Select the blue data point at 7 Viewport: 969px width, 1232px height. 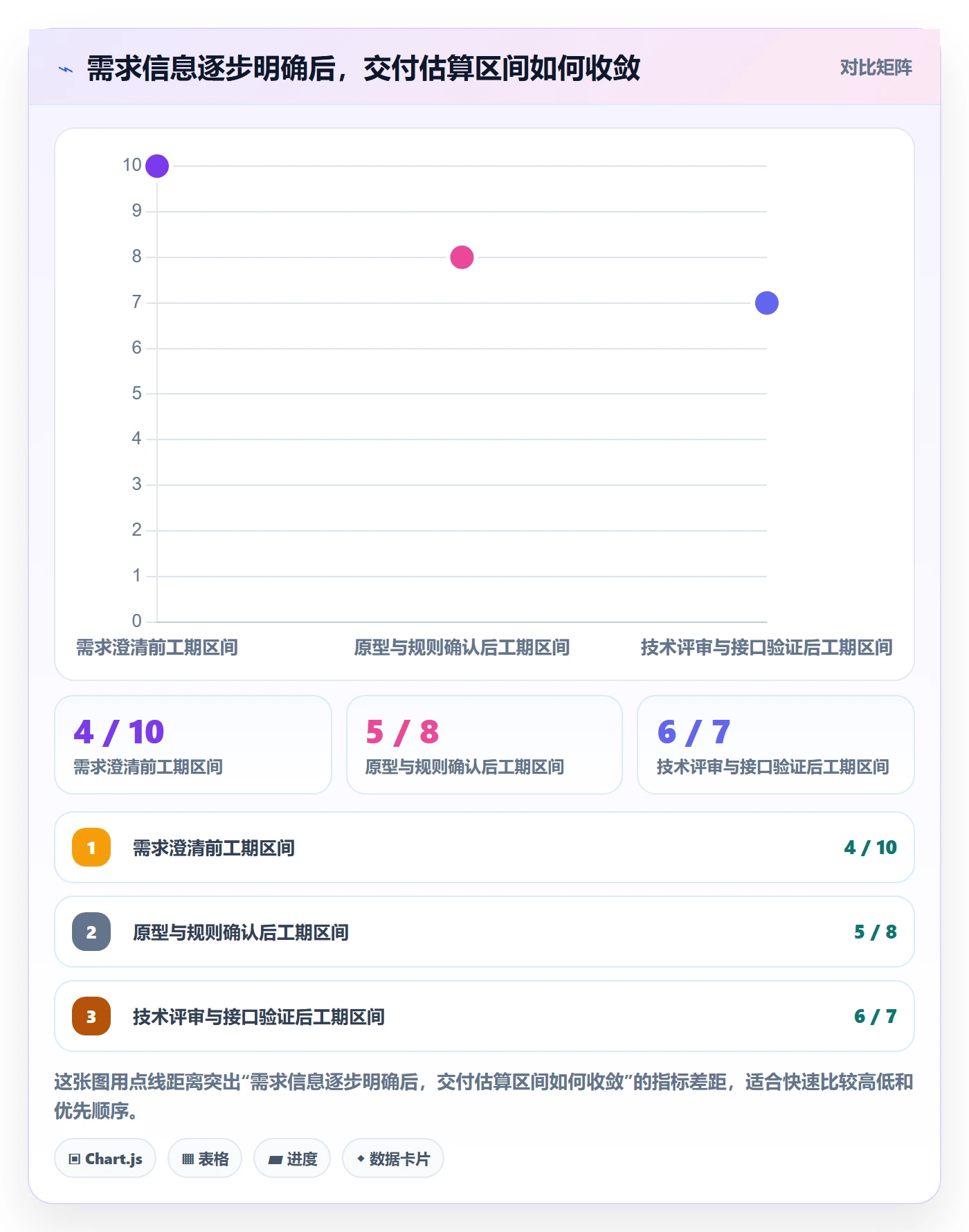click(x=767, y=303)
